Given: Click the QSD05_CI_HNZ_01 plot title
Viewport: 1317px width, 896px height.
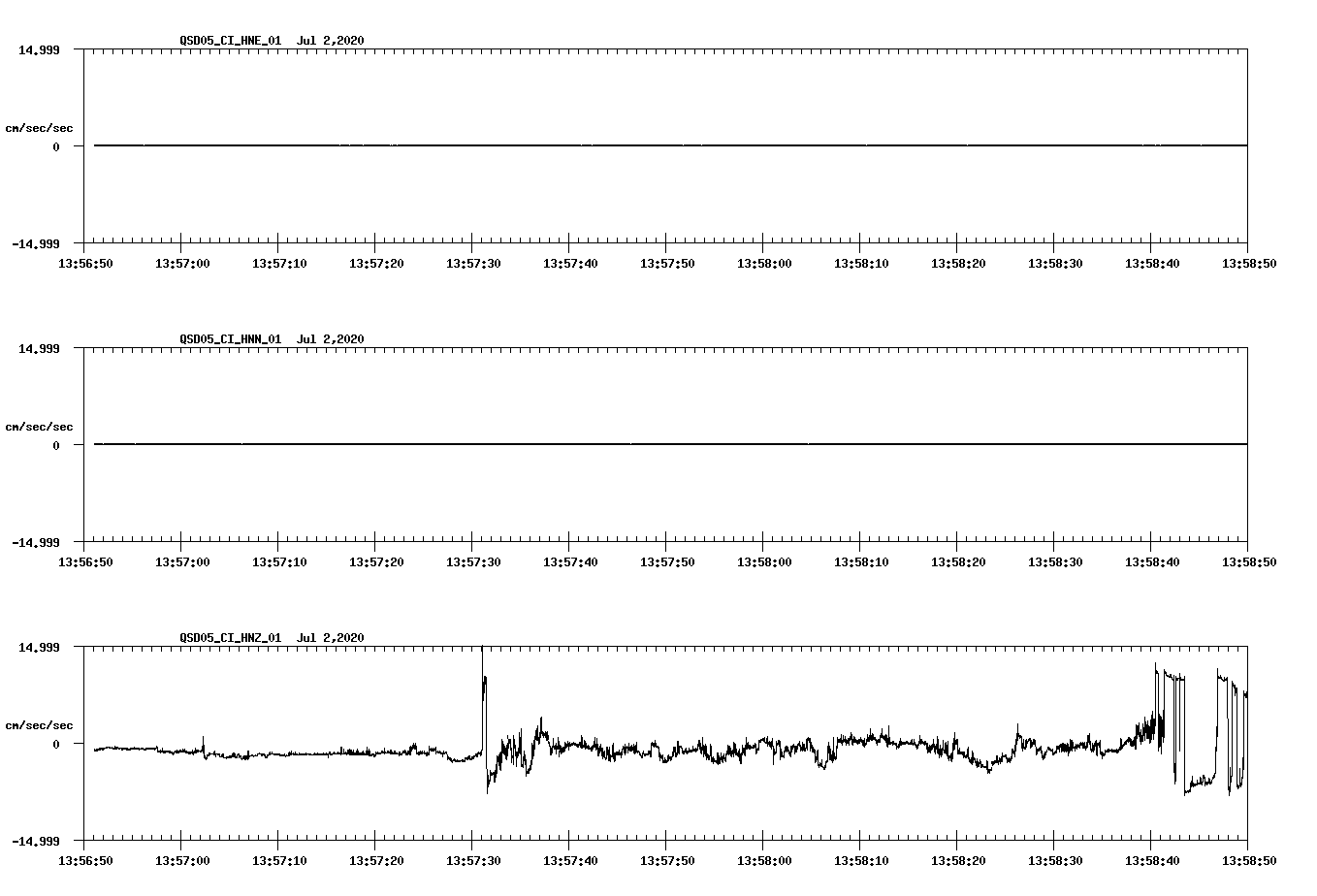Looking at the screenshot, I should click(272, 637).
